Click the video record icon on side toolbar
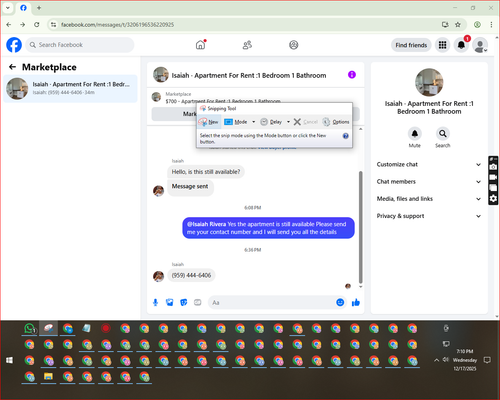 pyautogui.click(x=493, y=177)
